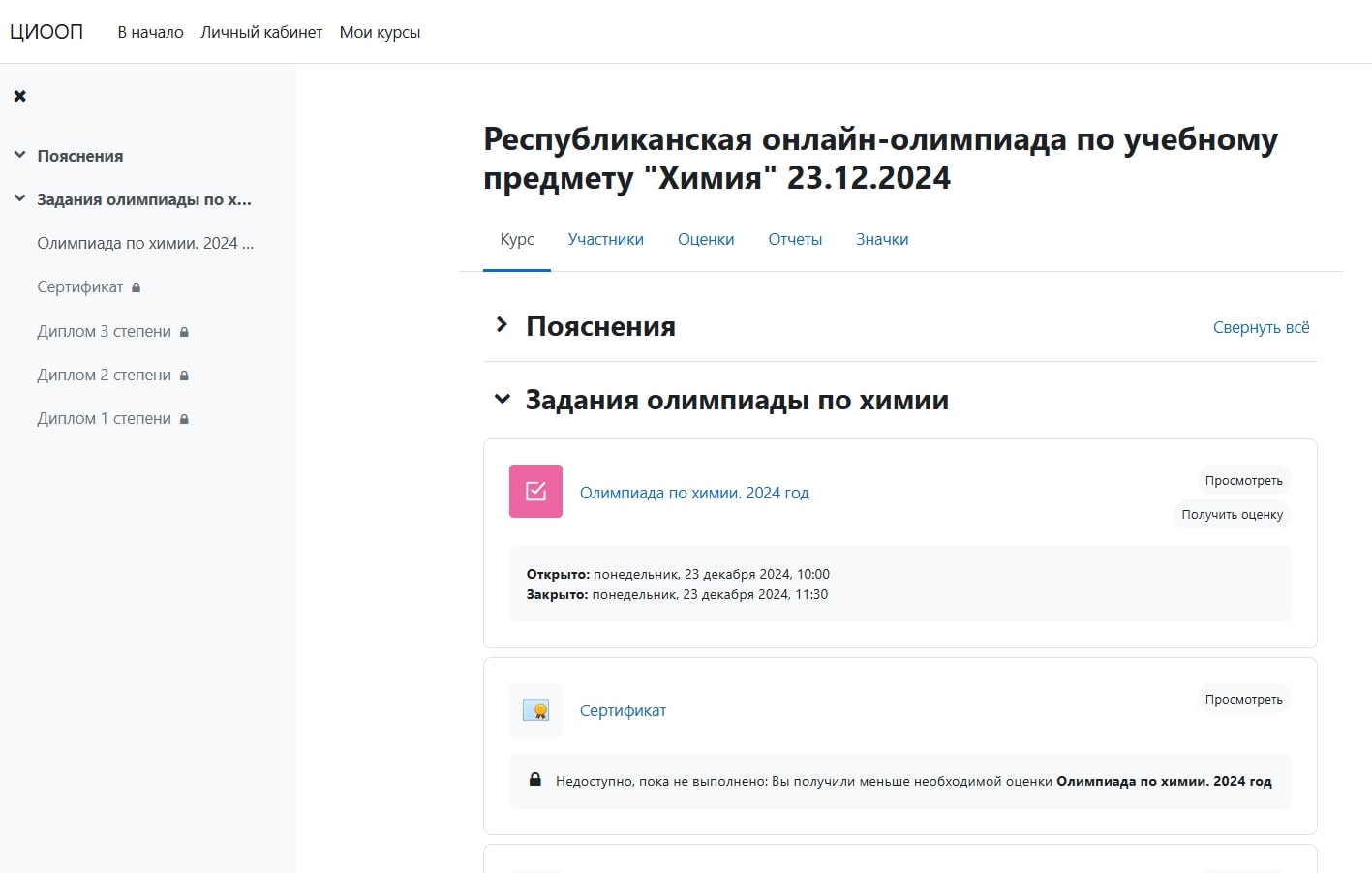The height and width of the screenshot is (873, 1372).
Task: Expand the Пояснения section in main content
Action: click(x=502, y=325)
